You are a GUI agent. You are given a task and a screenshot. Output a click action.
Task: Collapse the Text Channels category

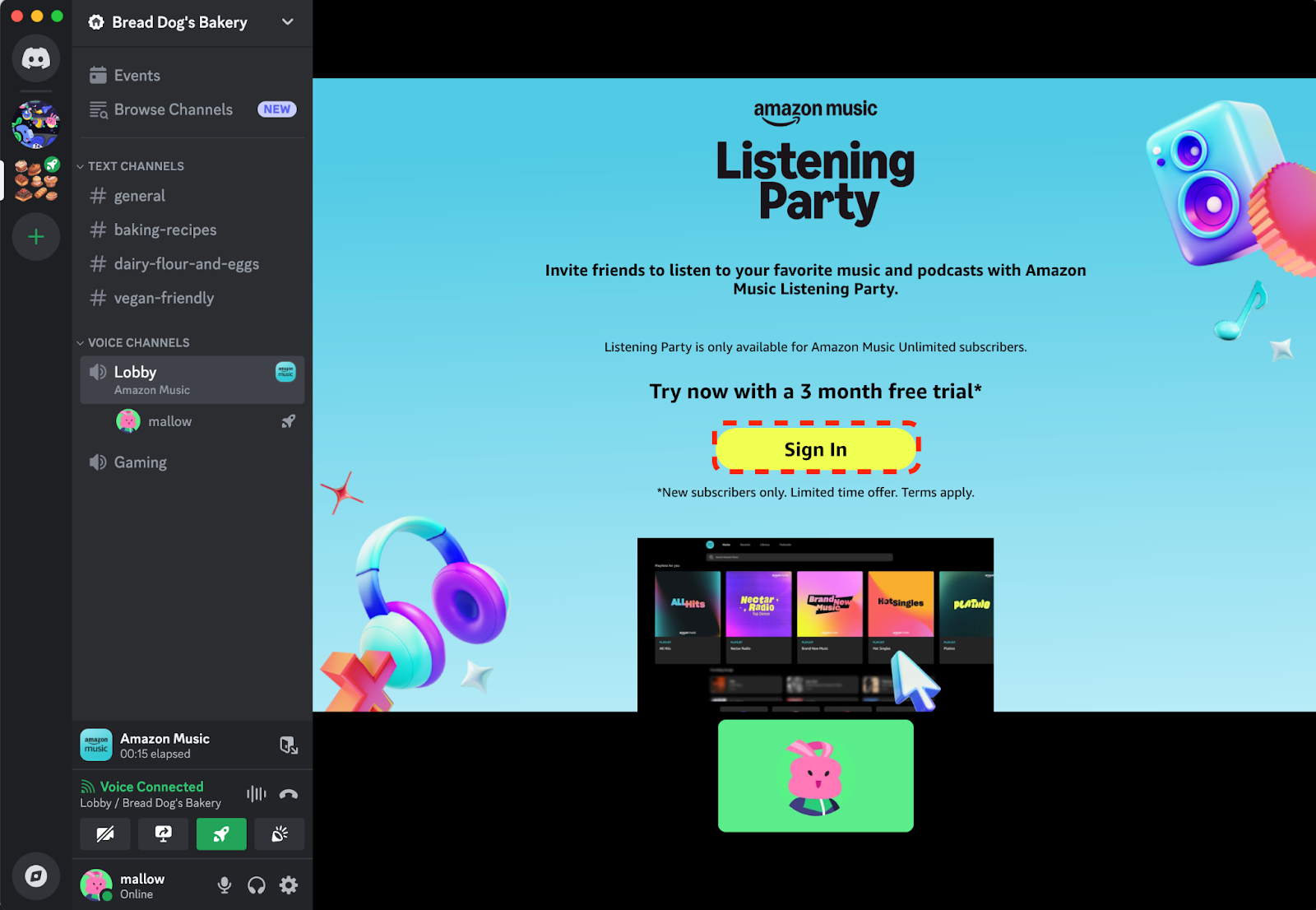(x=135, y=166)
